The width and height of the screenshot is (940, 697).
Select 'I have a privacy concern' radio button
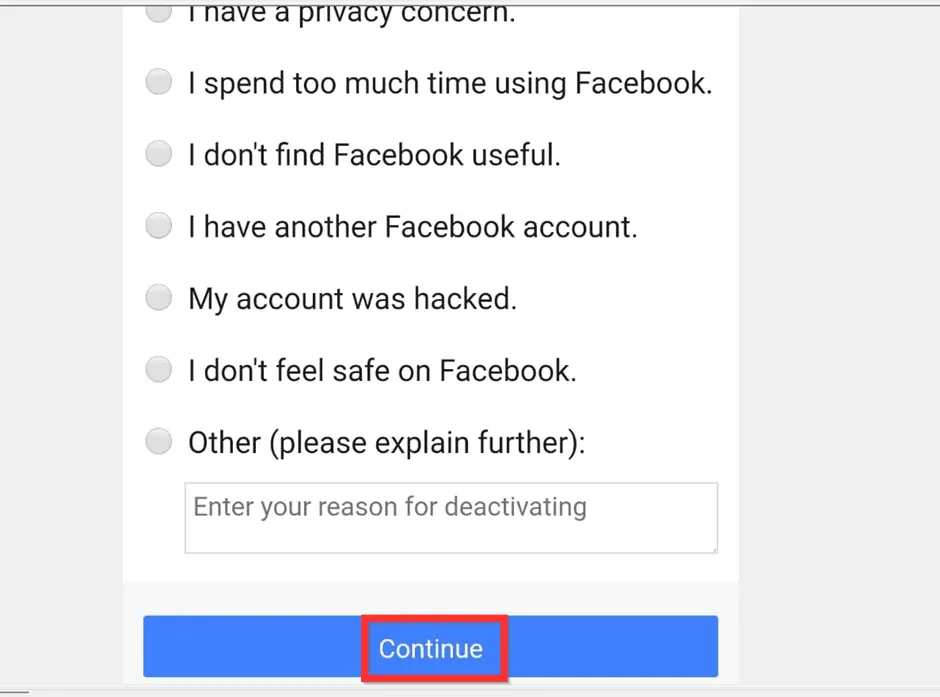pyautogui.click(x=158, y=10)
